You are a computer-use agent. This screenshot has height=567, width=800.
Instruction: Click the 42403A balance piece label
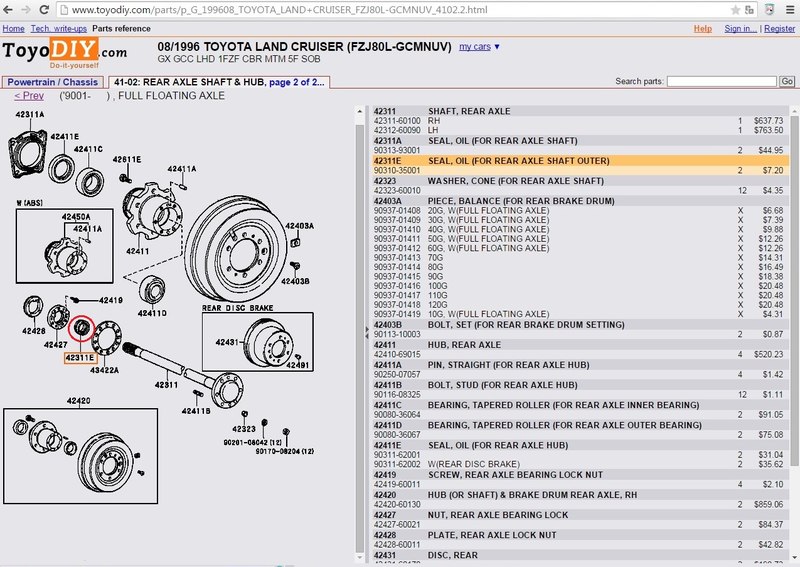point(299,226)
